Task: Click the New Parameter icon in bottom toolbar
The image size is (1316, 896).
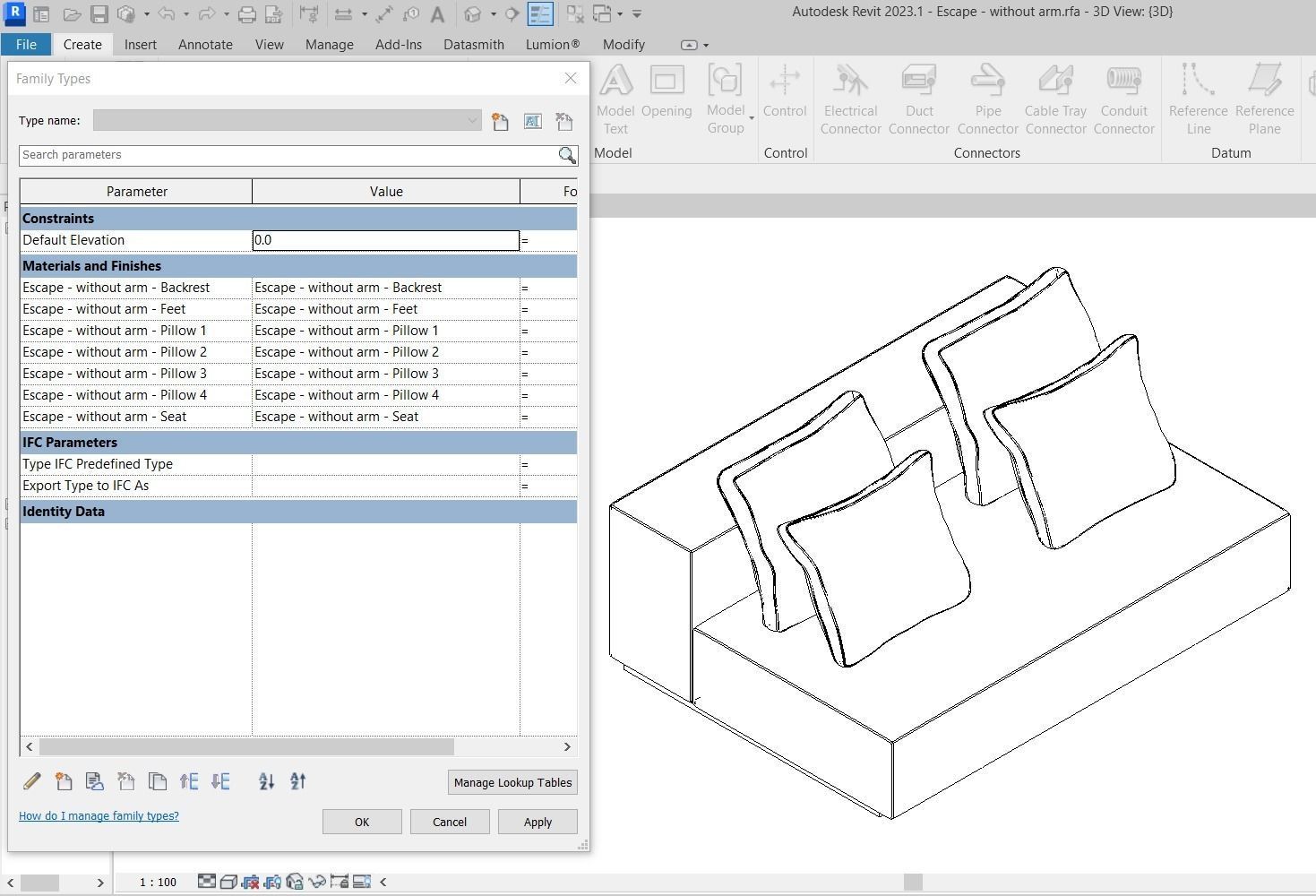Action: point(64,781)
